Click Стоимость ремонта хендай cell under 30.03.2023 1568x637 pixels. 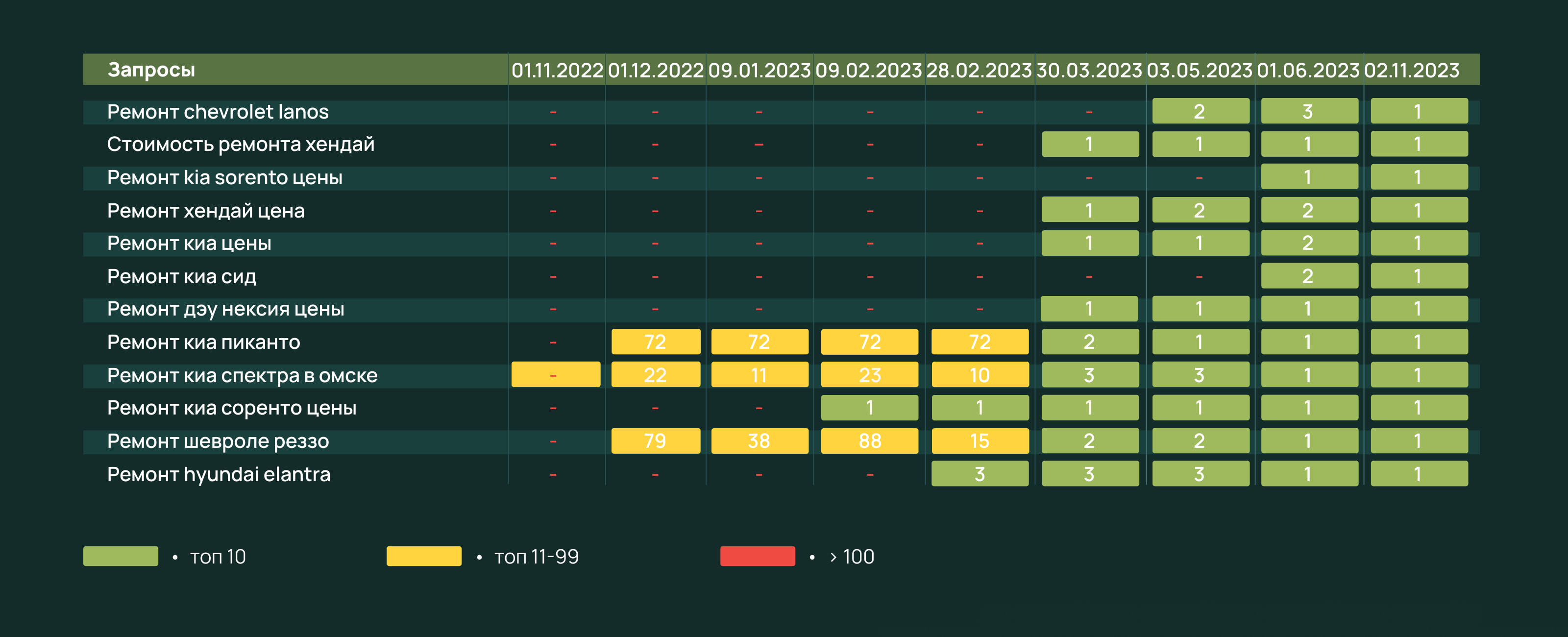1090,145
